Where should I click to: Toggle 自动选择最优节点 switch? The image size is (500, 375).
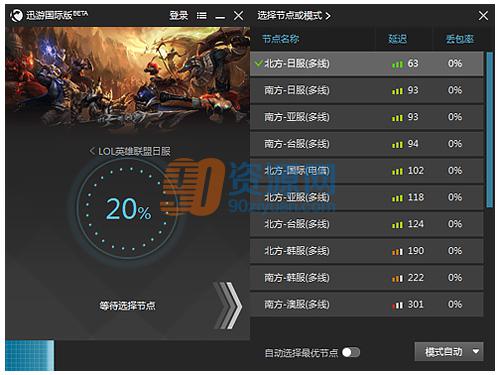(x=351, y=352)
